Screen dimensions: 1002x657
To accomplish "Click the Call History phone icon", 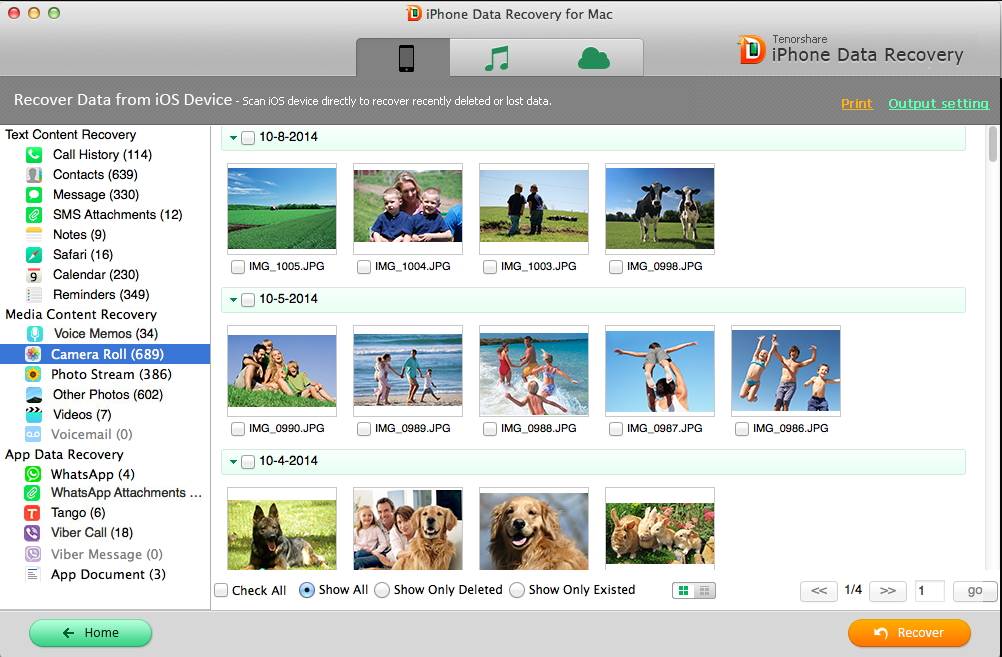I will (x=34, y=154).
